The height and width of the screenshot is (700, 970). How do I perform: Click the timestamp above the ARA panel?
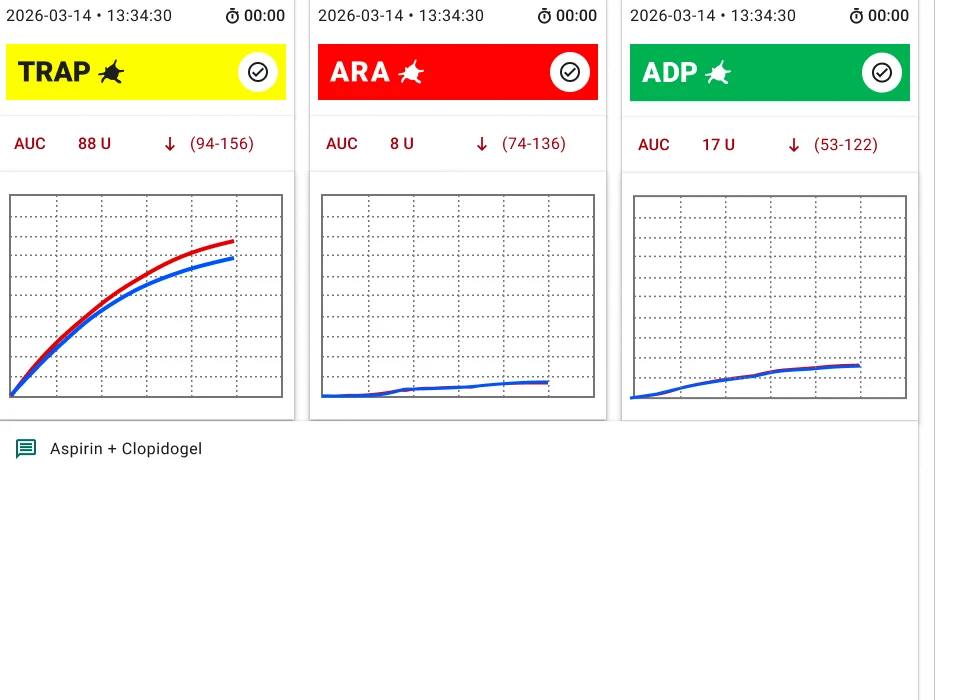click(x=401, y=15)
